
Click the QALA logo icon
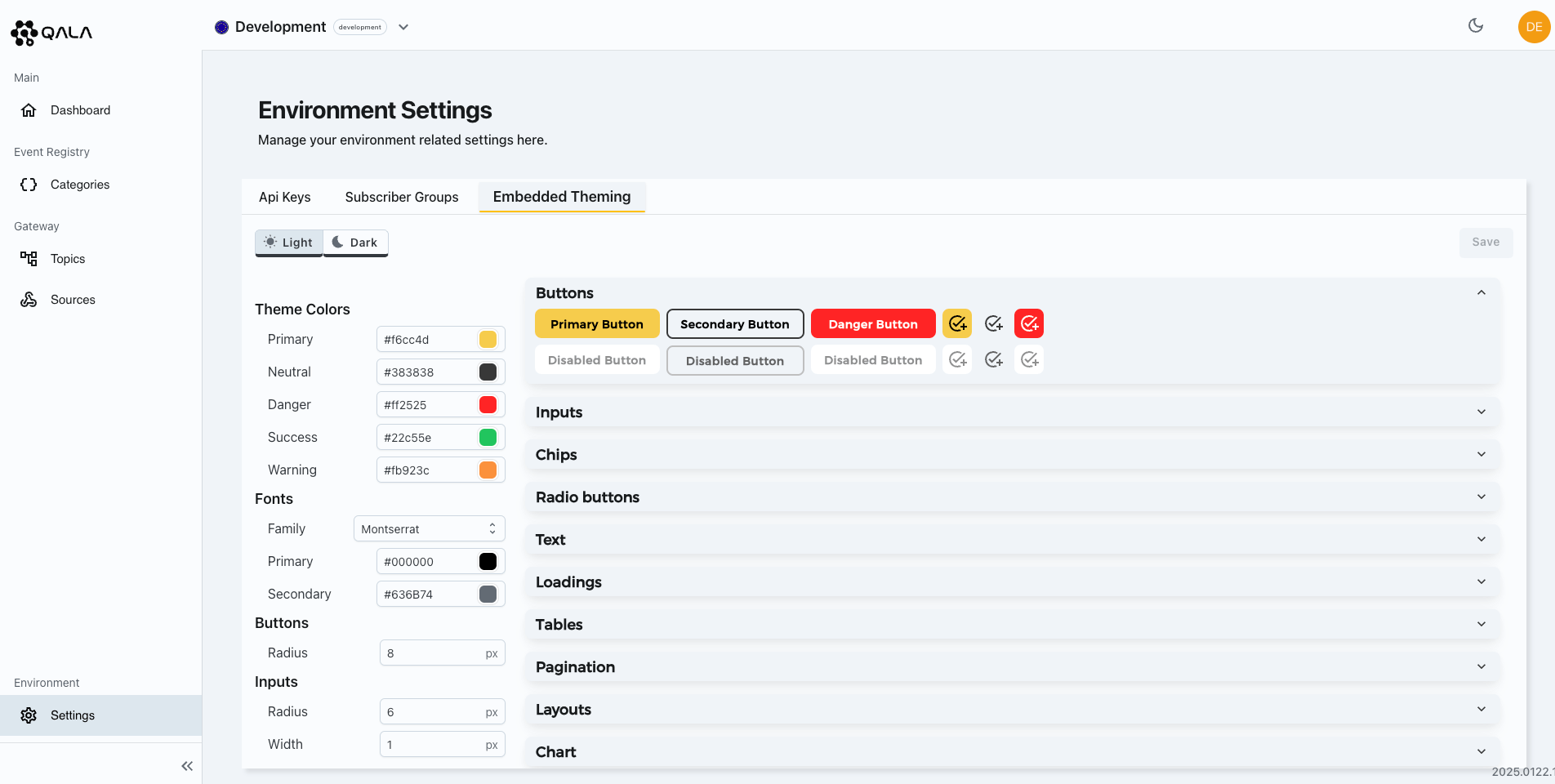(25, 33)
